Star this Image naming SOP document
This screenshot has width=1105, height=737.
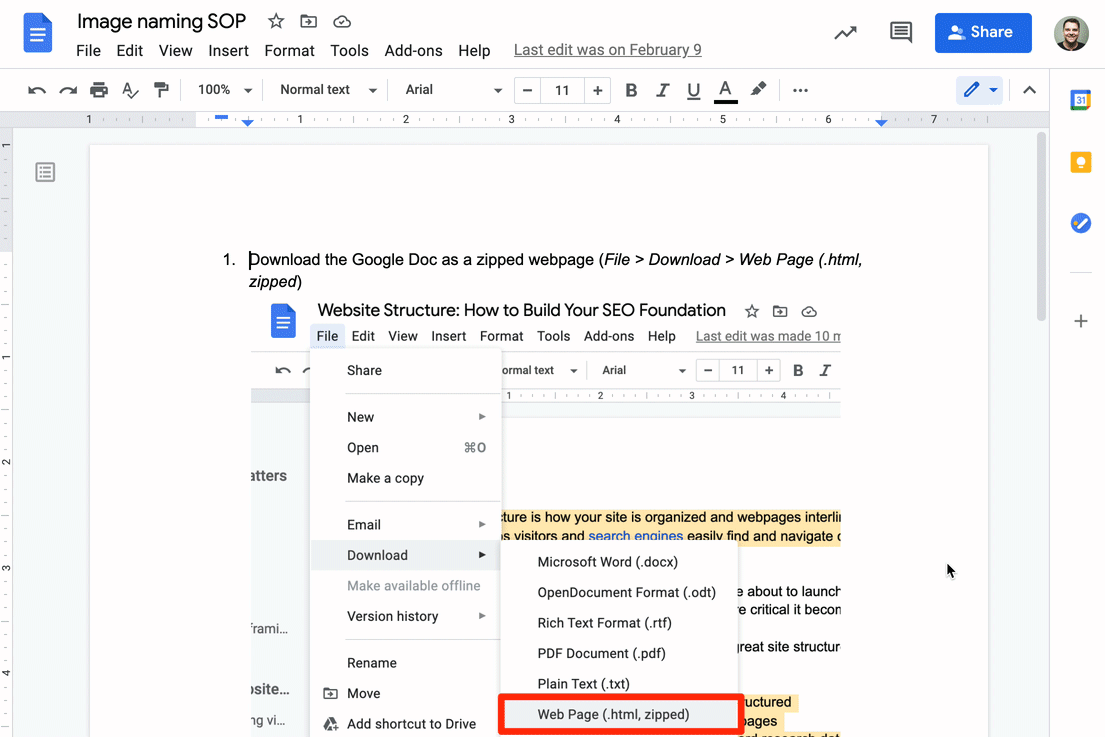(x=277, y=21)
